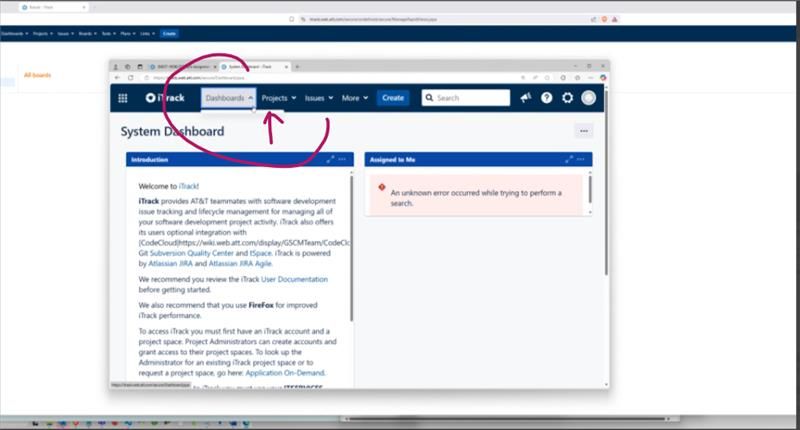The image size is (800, 430).
Task: Click the unknown error message text
Action: coord(476,198)
